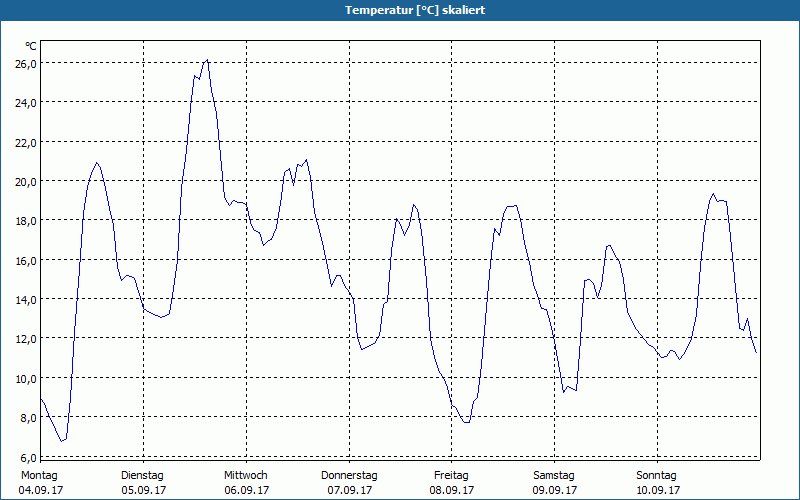Click the date 04.09.17
The width and height of the screenshot is (800, 500).
point(41,490)
